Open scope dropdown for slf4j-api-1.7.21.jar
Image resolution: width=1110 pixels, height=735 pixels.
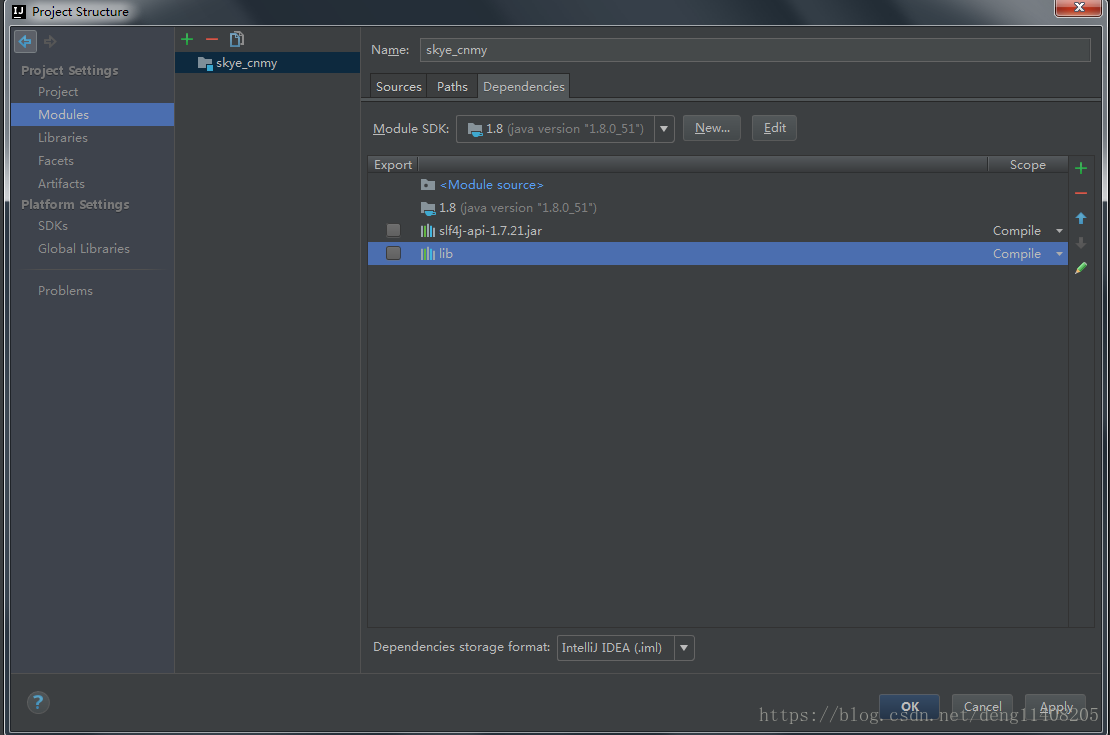[x=1059, y=231]
